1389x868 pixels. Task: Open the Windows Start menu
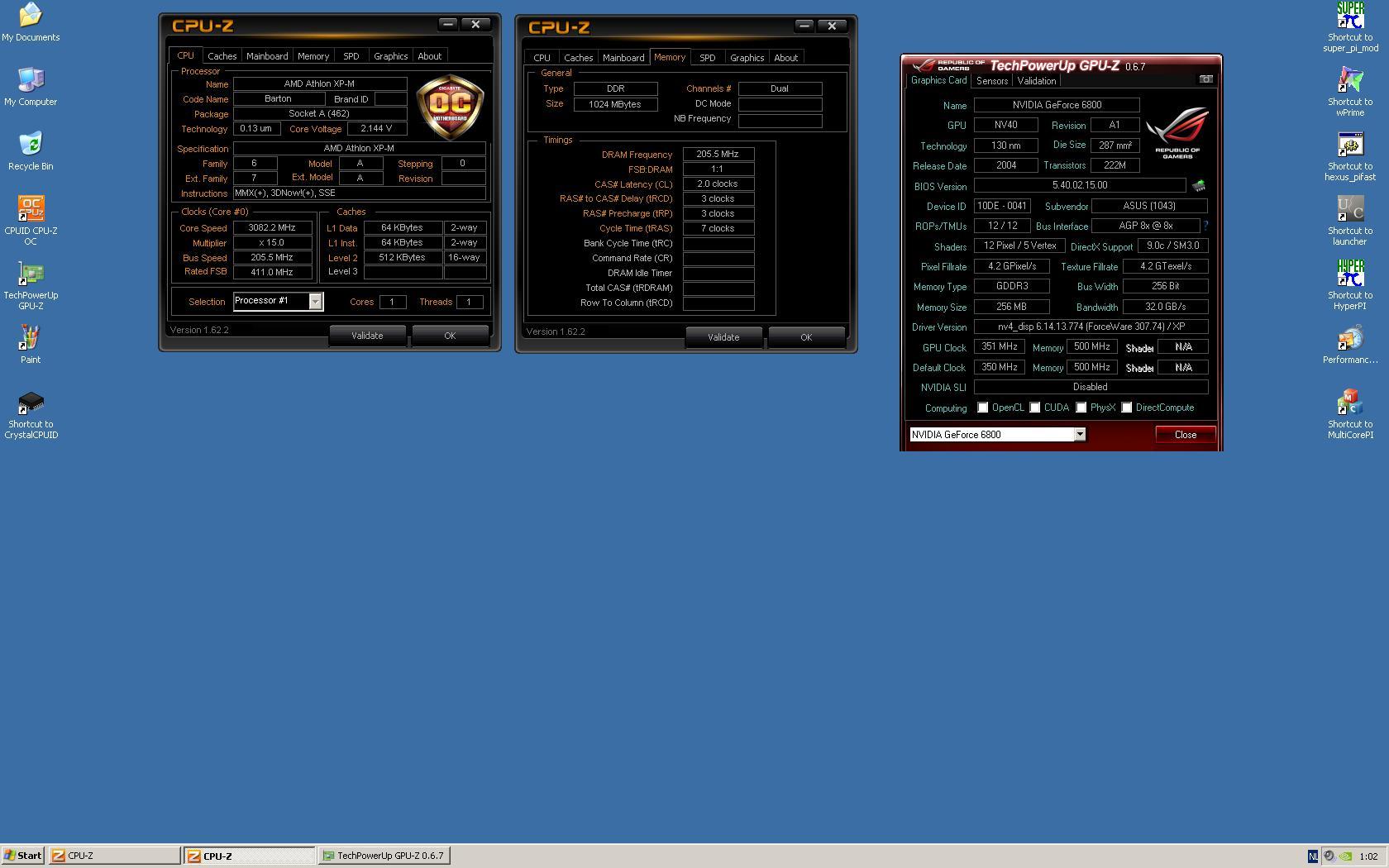tap(23, 856)
